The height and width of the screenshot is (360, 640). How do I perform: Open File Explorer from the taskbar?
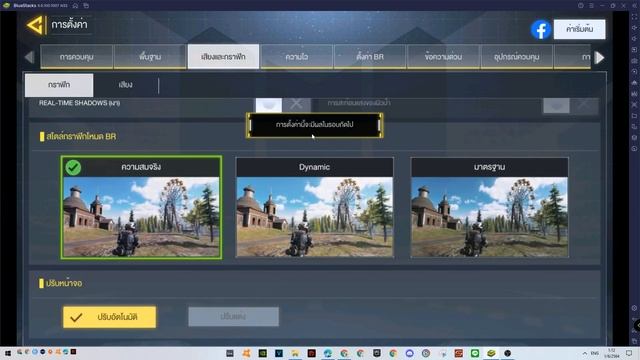295,353
